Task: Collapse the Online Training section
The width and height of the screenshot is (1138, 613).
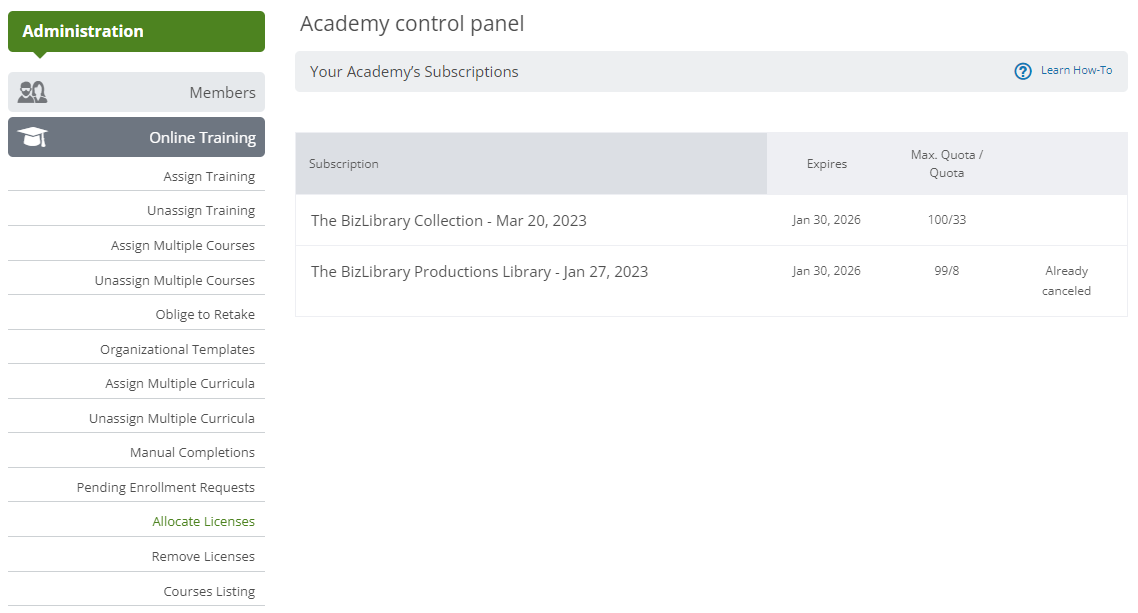Action: 136,137
